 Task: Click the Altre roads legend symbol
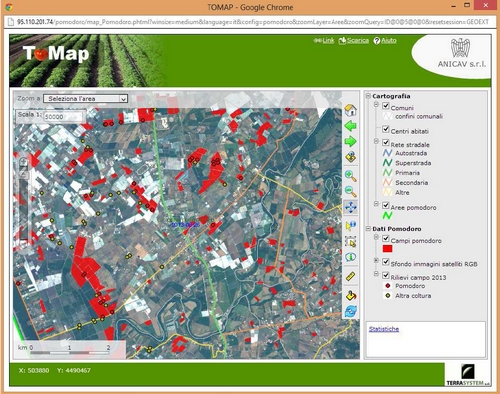tap(387, 192)
